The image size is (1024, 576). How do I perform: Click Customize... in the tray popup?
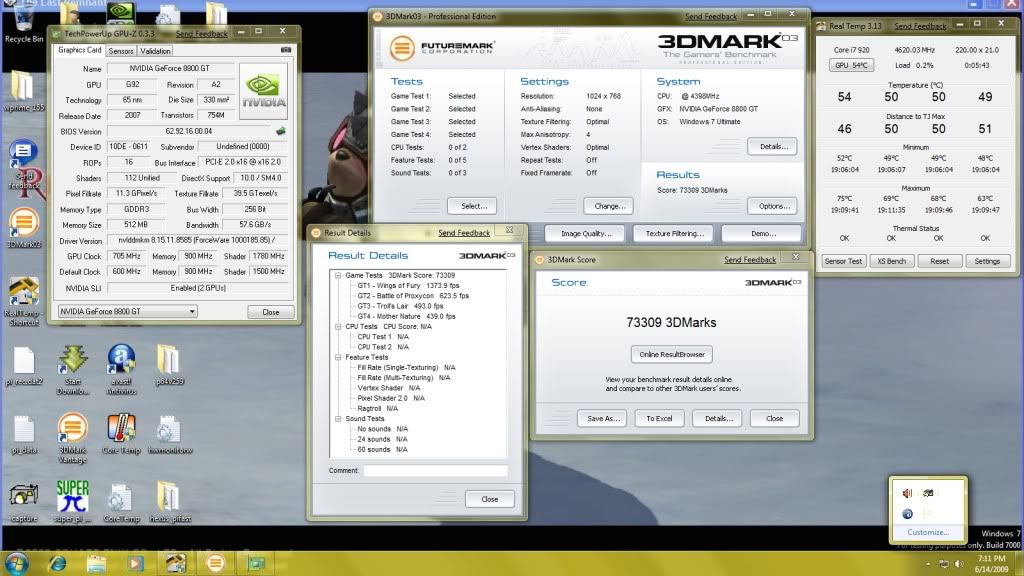point(927,532)
